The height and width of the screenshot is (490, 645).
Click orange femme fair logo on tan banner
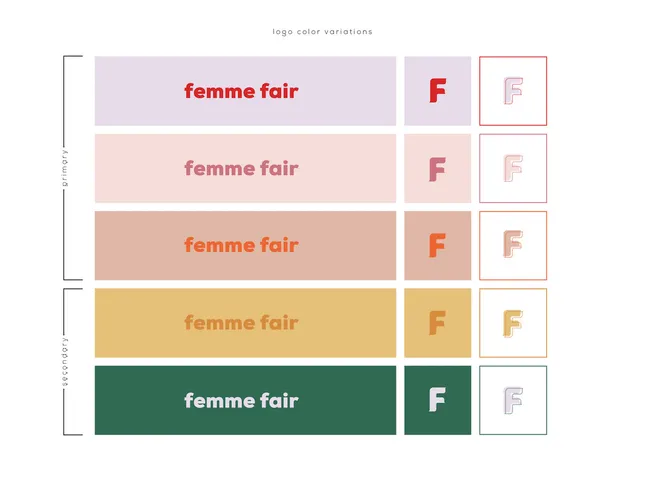point(241,245)
